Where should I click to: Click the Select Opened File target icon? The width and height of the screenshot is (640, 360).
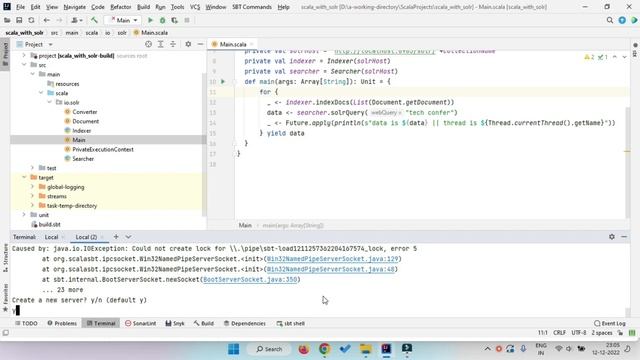[149, 44]
